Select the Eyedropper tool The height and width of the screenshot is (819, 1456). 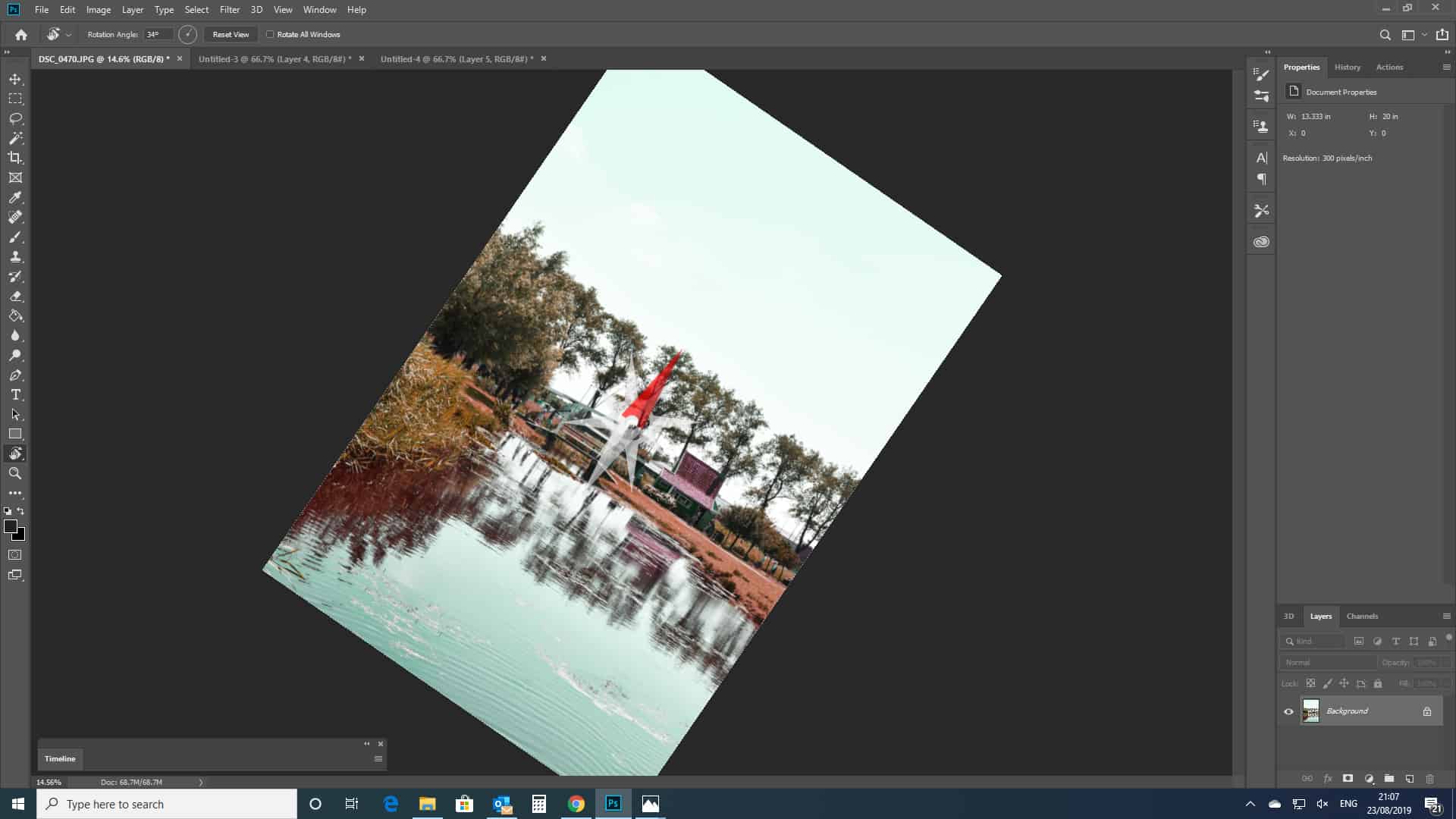(x=15, y=197)
